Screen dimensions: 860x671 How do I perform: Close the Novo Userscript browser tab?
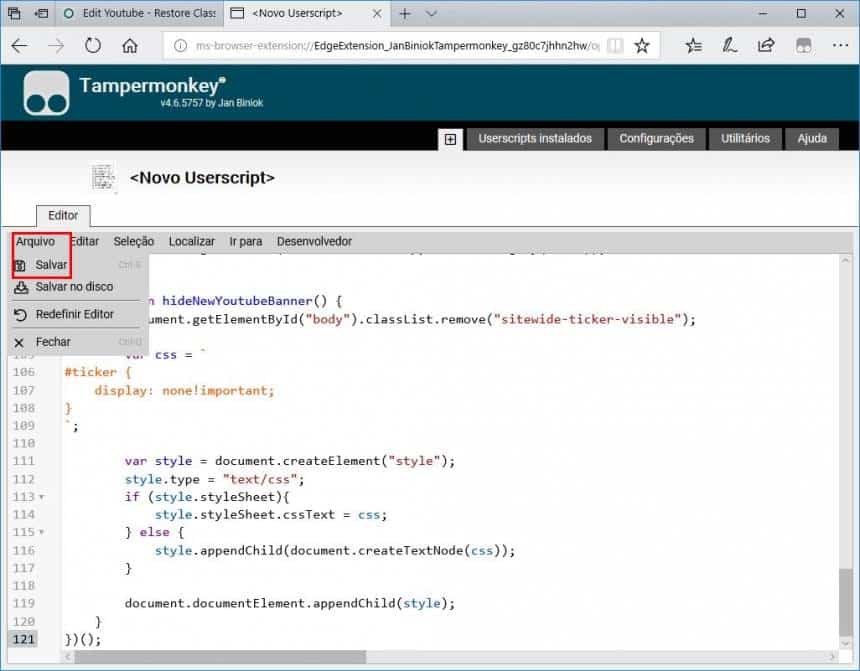click(x=377, y=13)
